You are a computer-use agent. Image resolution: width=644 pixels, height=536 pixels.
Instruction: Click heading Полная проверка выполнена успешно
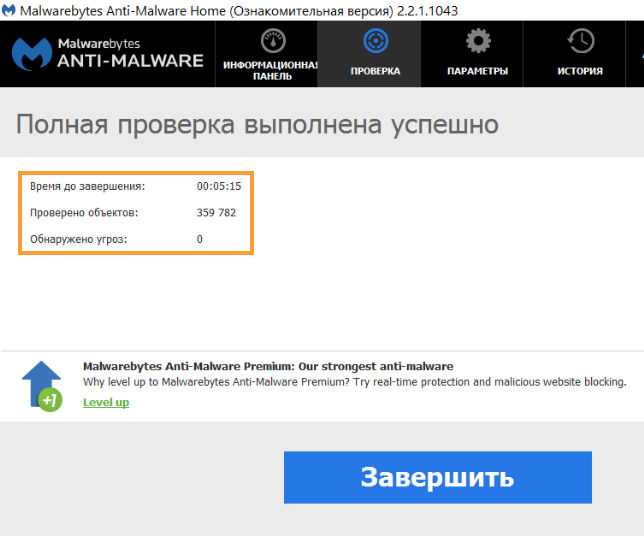[258, 124]
